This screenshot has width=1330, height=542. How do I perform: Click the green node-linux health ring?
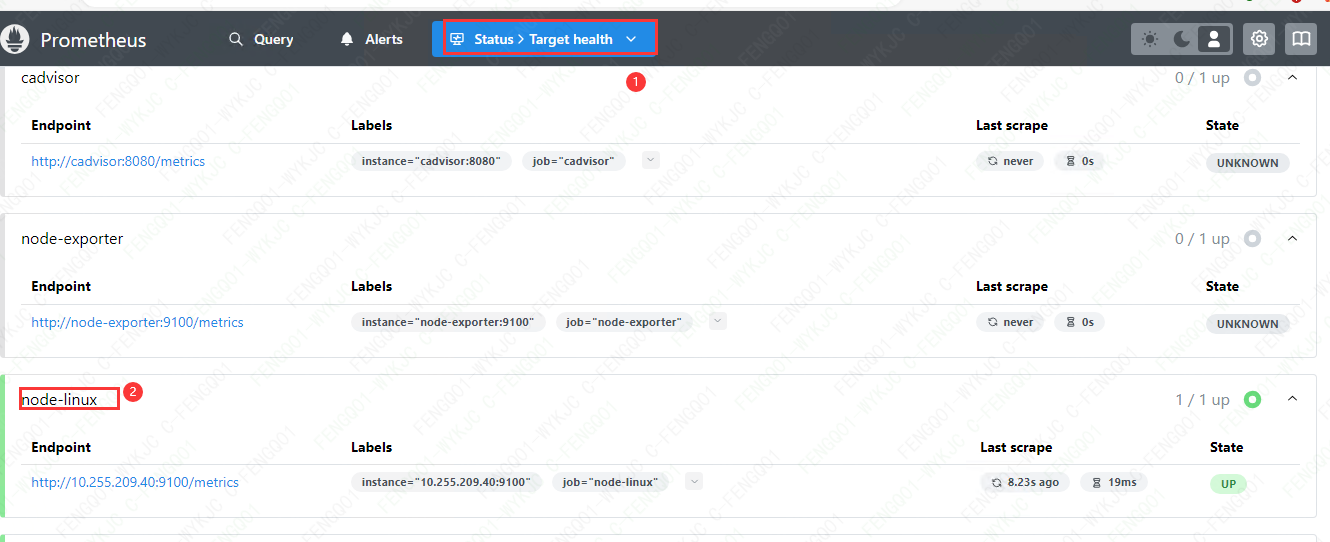pyautogui.click(x=1252, y=399)
